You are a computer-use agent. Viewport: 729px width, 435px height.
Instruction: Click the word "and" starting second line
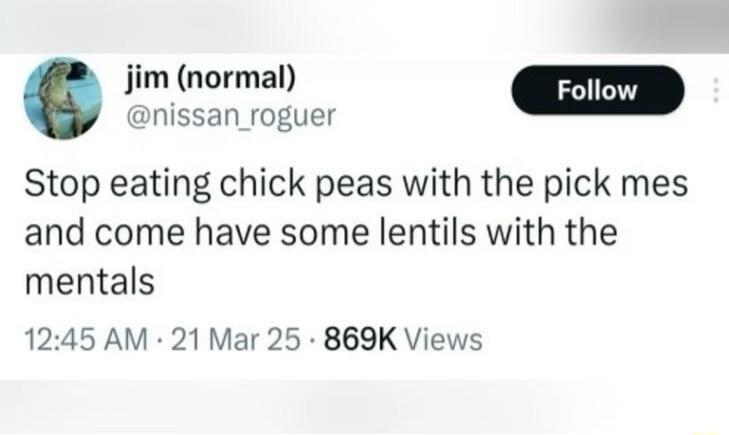pyautogui.click(x=47, y=234)
